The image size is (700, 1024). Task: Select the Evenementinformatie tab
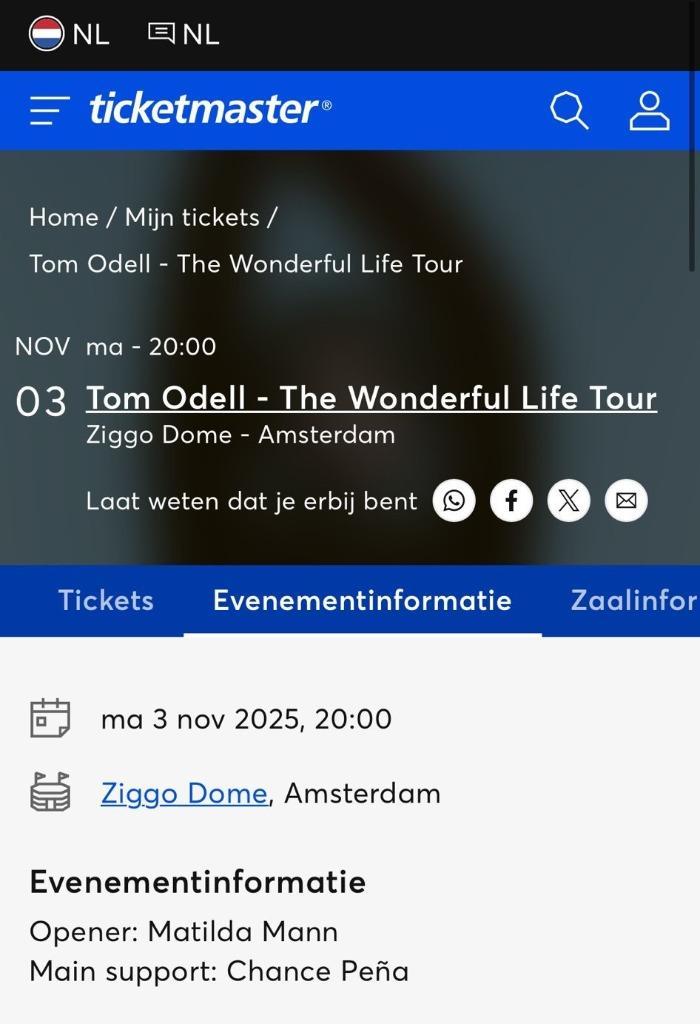click(x=362, y=600)
